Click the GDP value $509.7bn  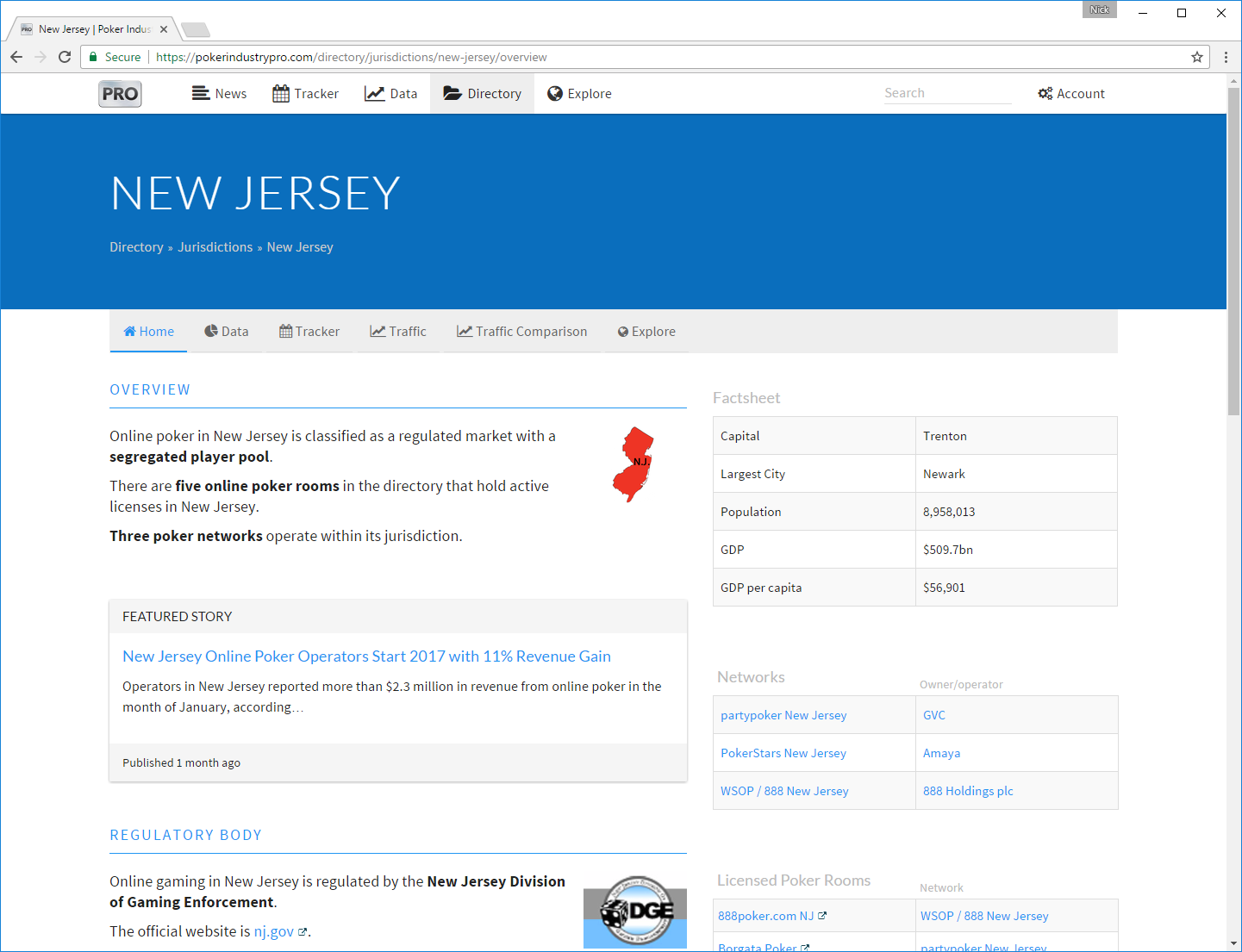(x=948, y=550)
